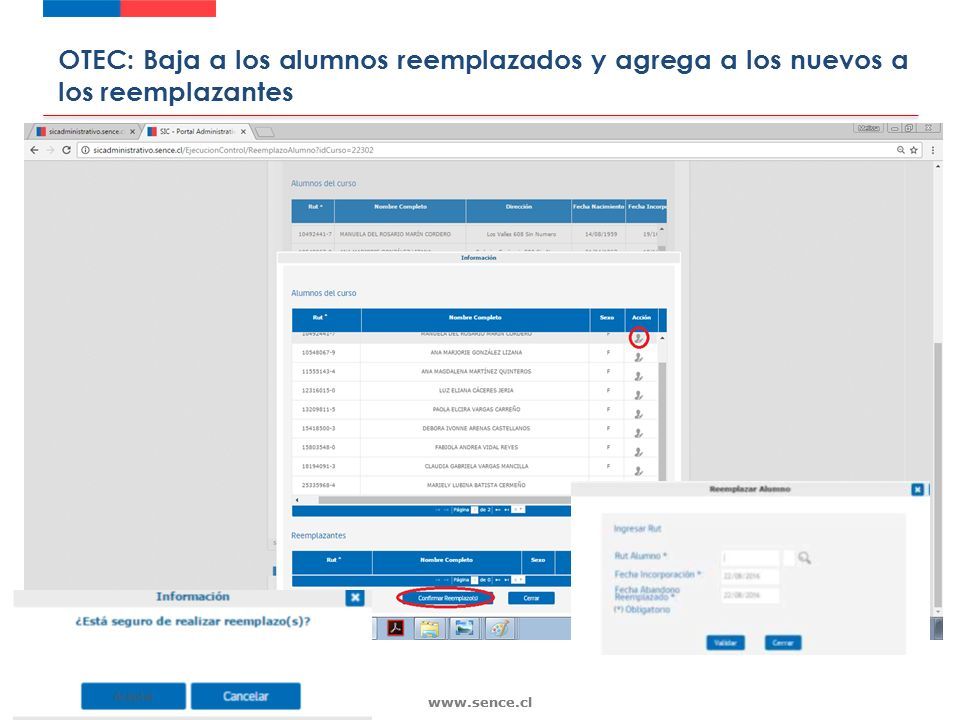Click the browser address bar URL

tap(233, 150)
